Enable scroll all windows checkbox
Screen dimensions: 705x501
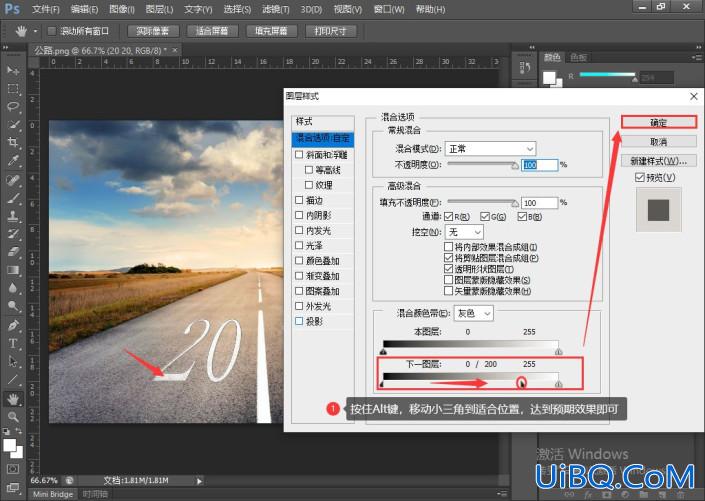(x=52, y=31)
